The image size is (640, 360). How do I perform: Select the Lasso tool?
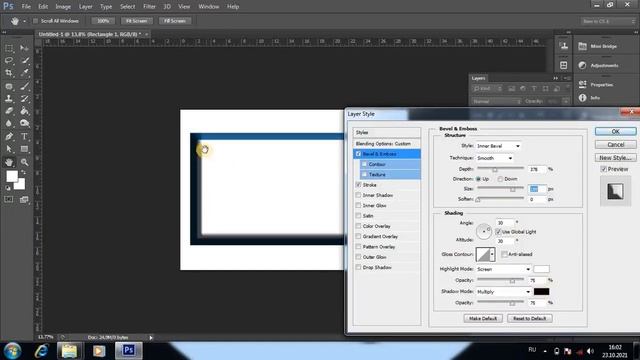click(x=9, y=60)
